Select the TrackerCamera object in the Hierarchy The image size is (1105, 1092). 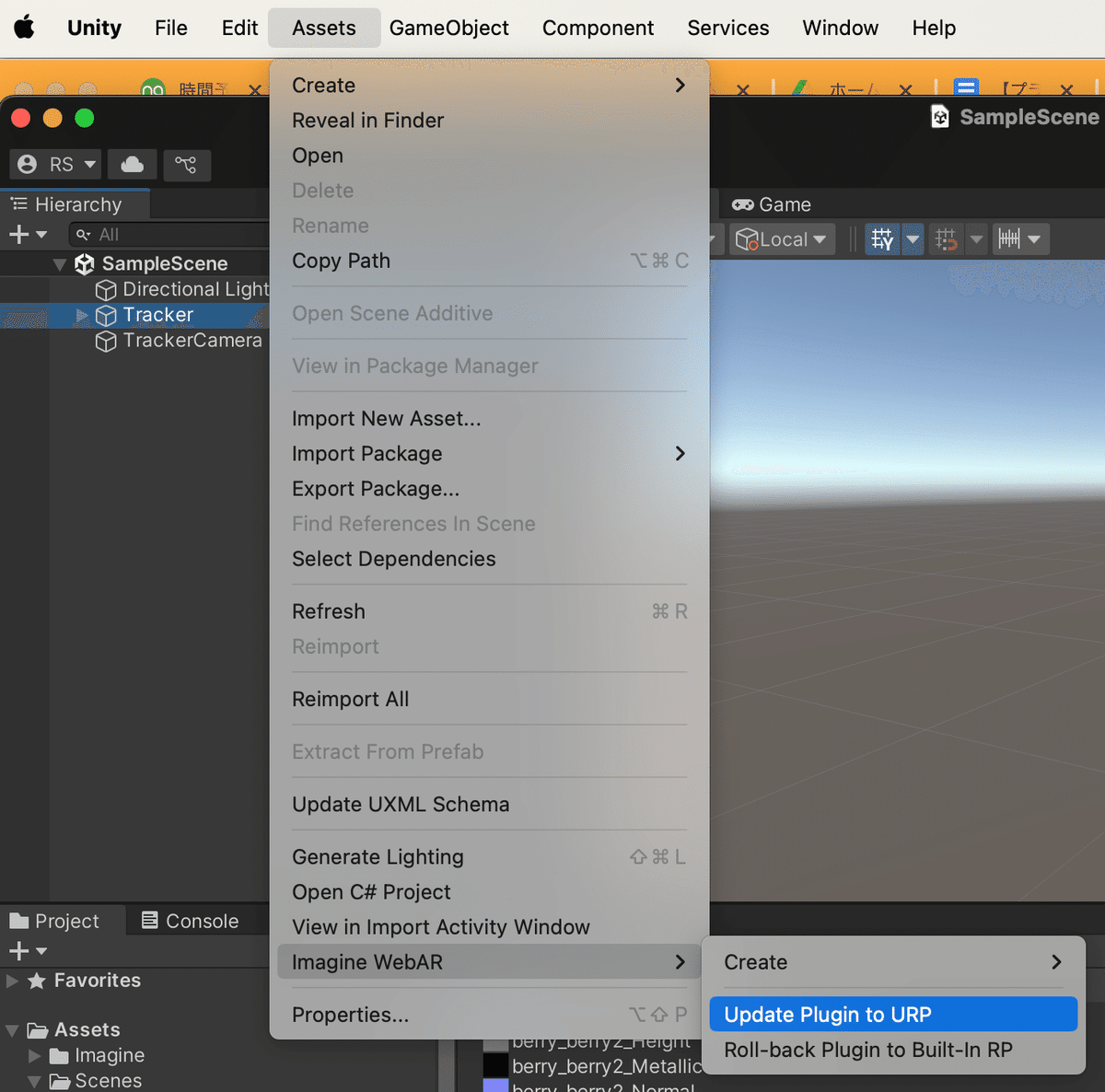pos(192,340)
